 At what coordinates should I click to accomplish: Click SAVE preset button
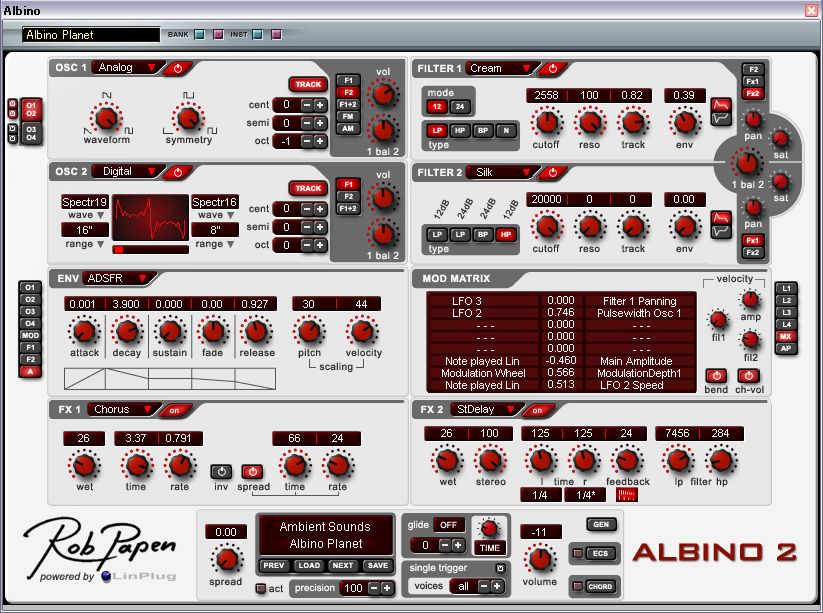pos(377,565)
